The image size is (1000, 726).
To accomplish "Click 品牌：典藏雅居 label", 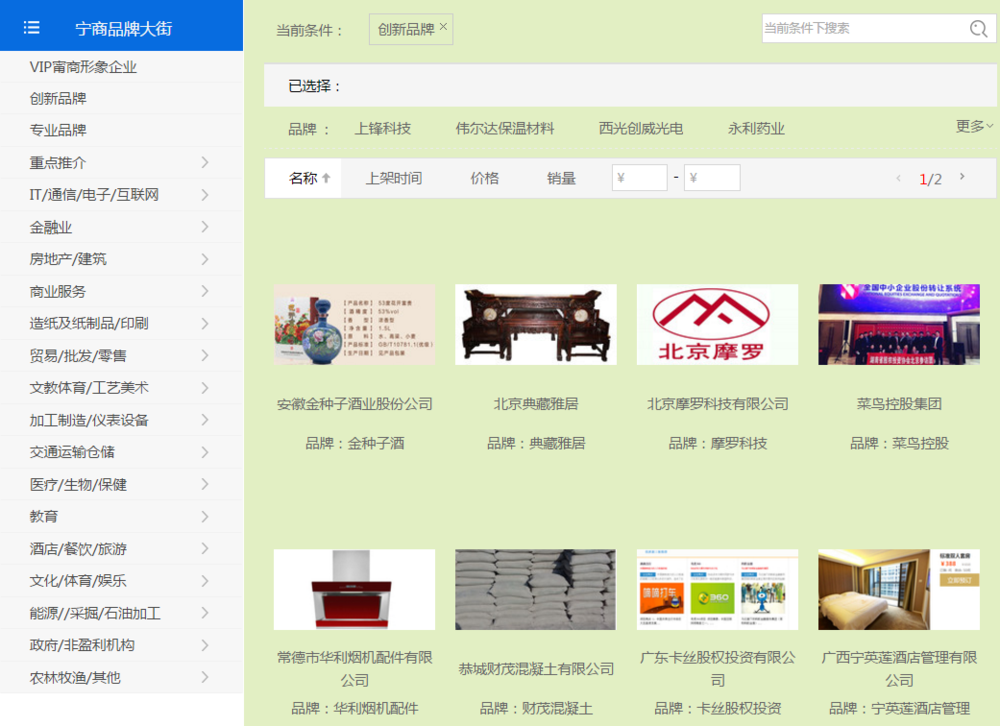I will [x=536, y=443].
